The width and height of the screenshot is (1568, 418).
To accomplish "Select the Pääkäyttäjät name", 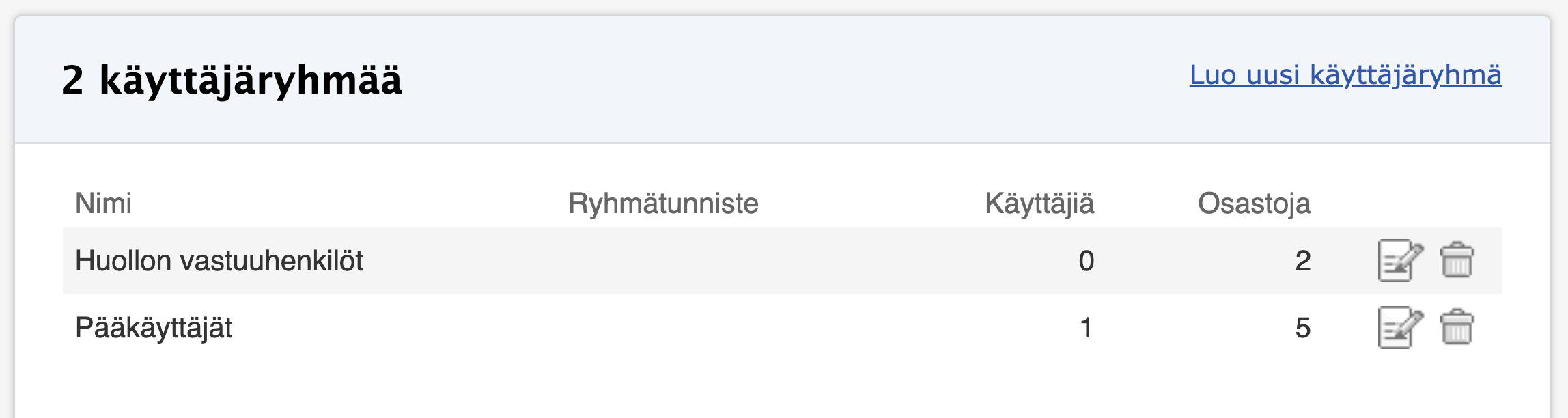I will click(x=154, y=329).
